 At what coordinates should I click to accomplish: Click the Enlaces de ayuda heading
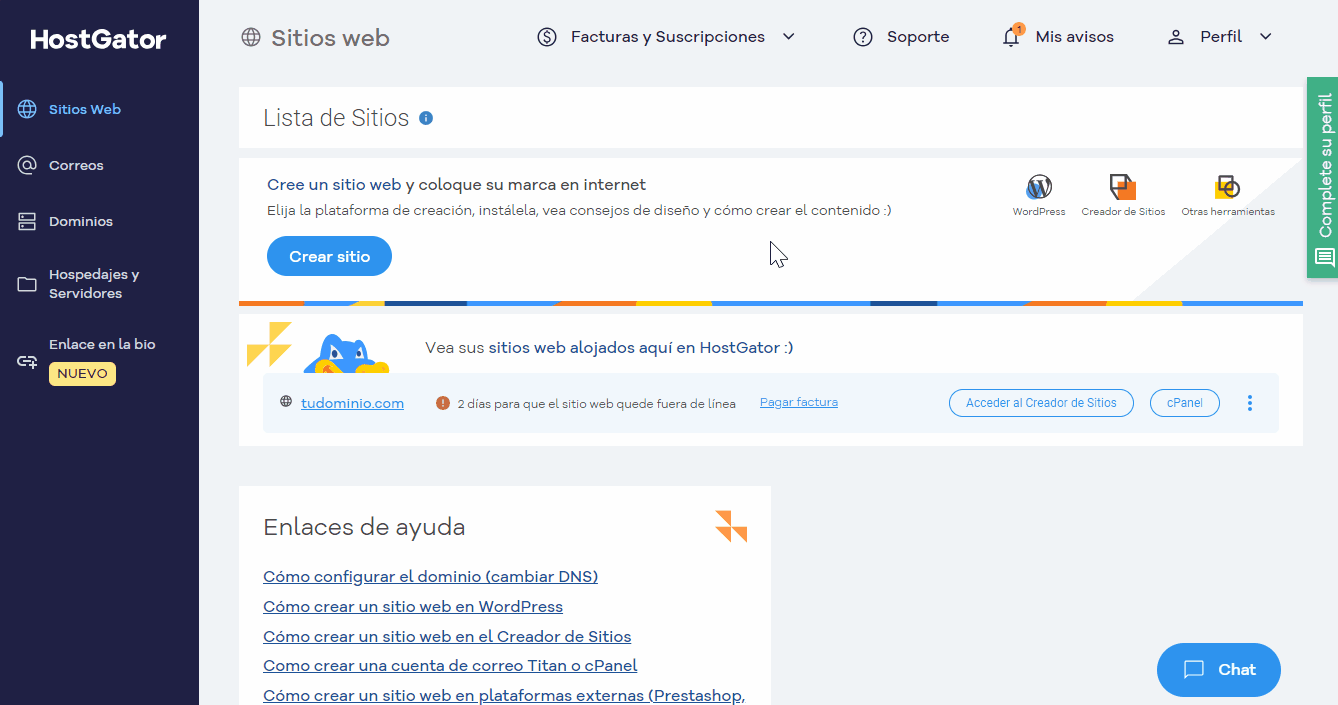[x=364, y=527]
